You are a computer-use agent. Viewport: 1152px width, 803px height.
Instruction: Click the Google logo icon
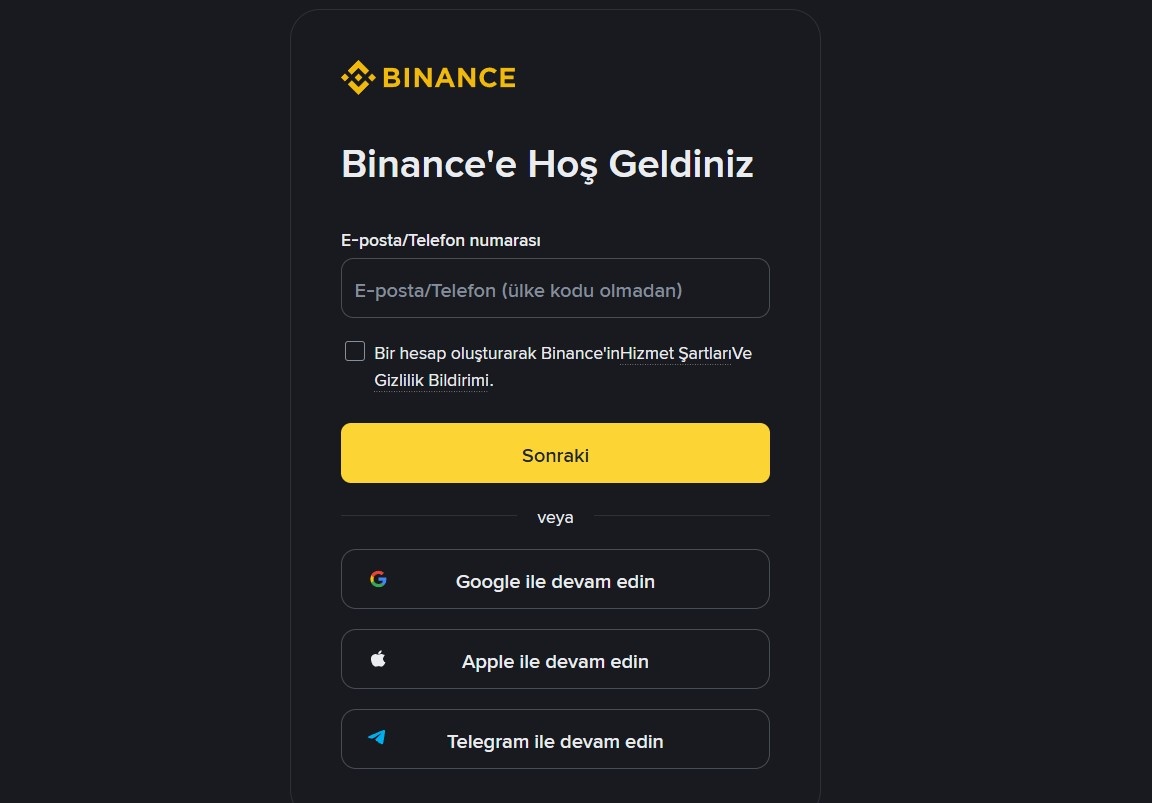click(x=378, y=579)
